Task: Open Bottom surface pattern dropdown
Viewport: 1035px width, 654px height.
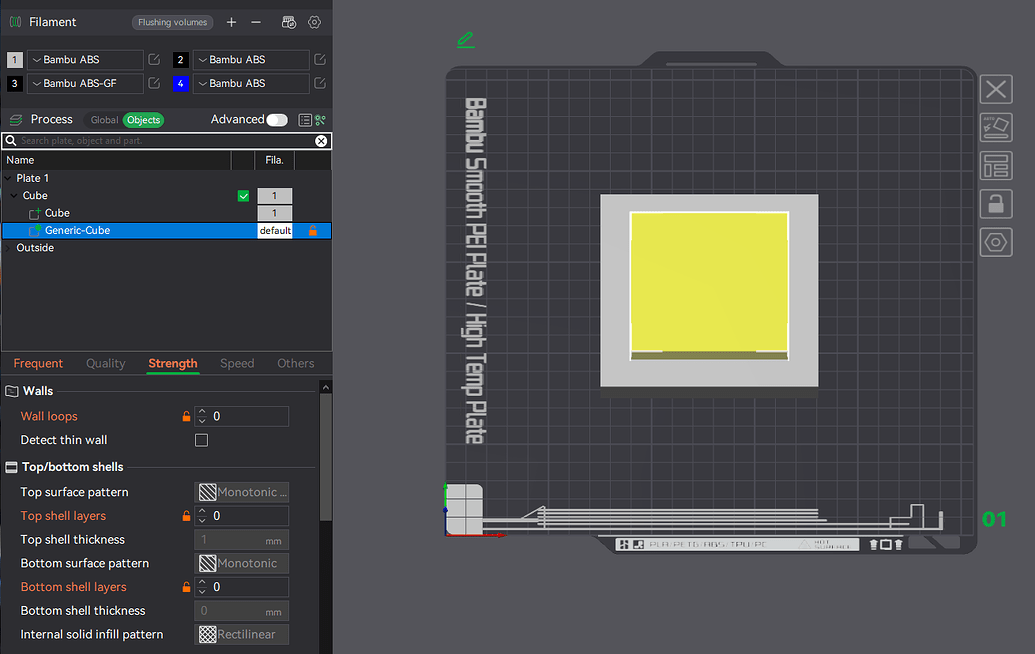Action: (242, 564)
